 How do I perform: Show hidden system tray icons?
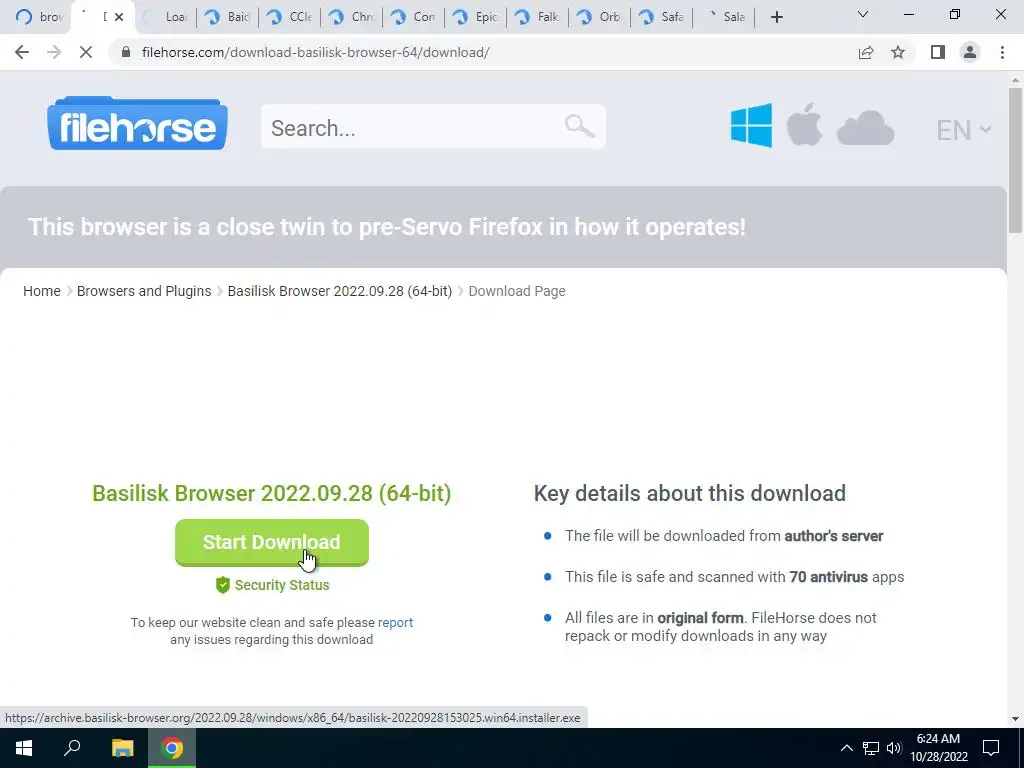[x=846, y=748]
